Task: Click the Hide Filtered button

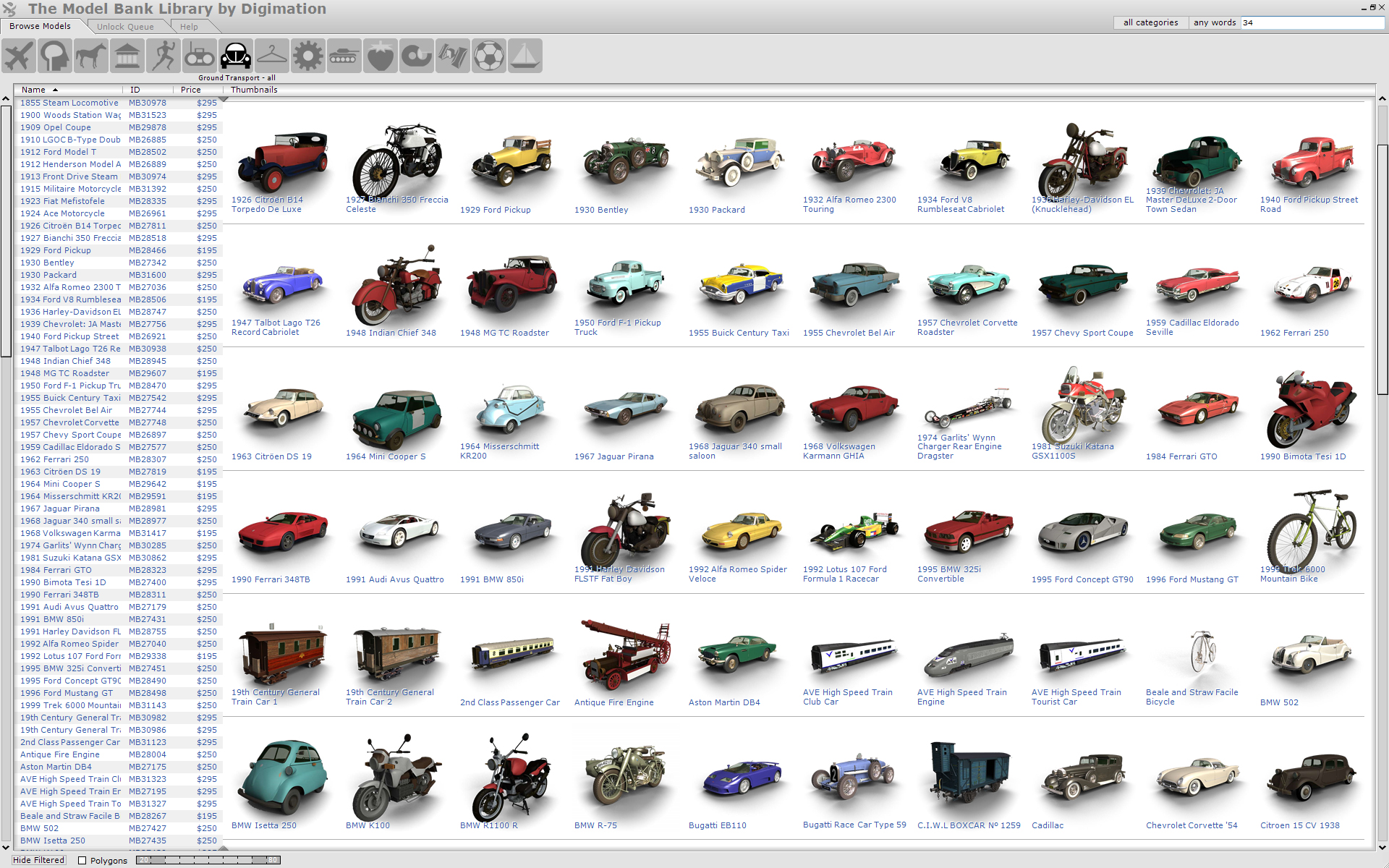Action: pos(39,860)
